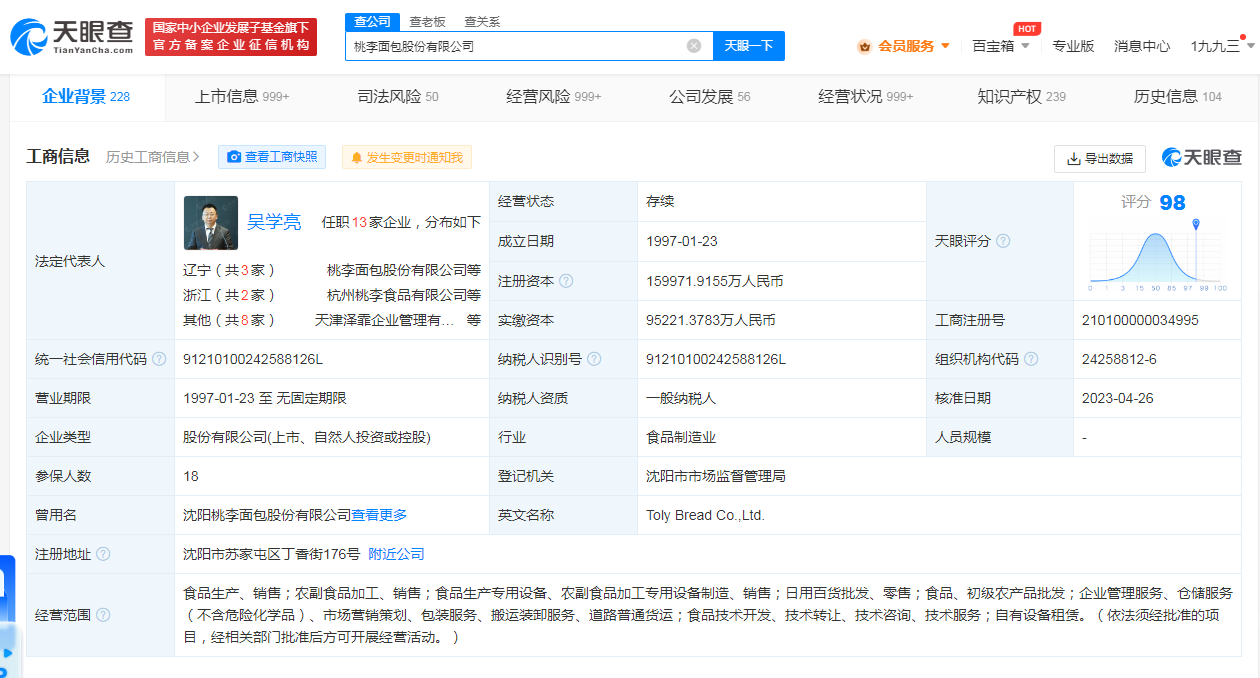Click the 浙江（共2家） region label
This screenshot has width=1260, height=678.
point(229,295)
